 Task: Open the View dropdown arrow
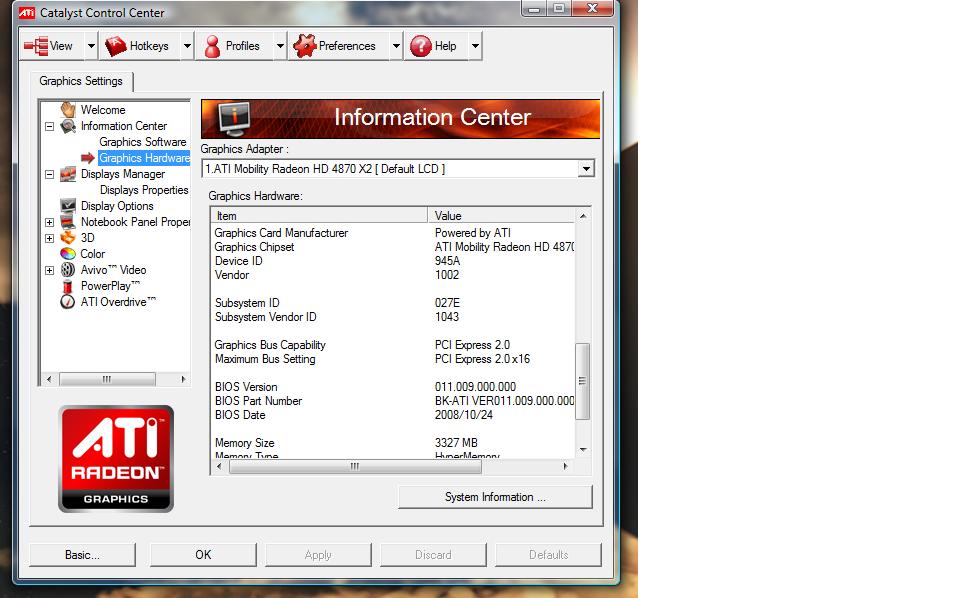tap(91, 46)
